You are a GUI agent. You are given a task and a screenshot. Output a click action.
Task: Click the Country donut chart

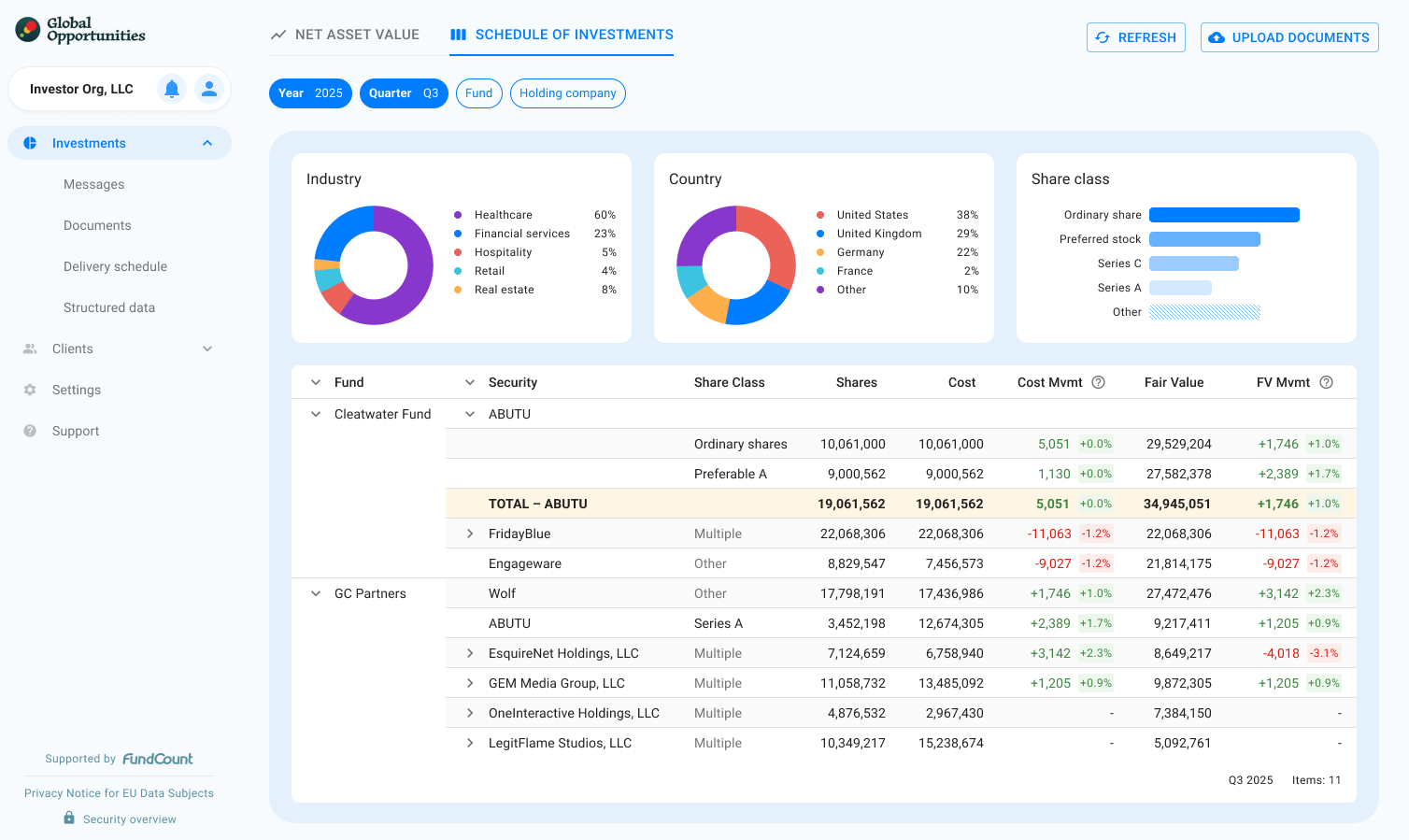click(x=736, y=265)
